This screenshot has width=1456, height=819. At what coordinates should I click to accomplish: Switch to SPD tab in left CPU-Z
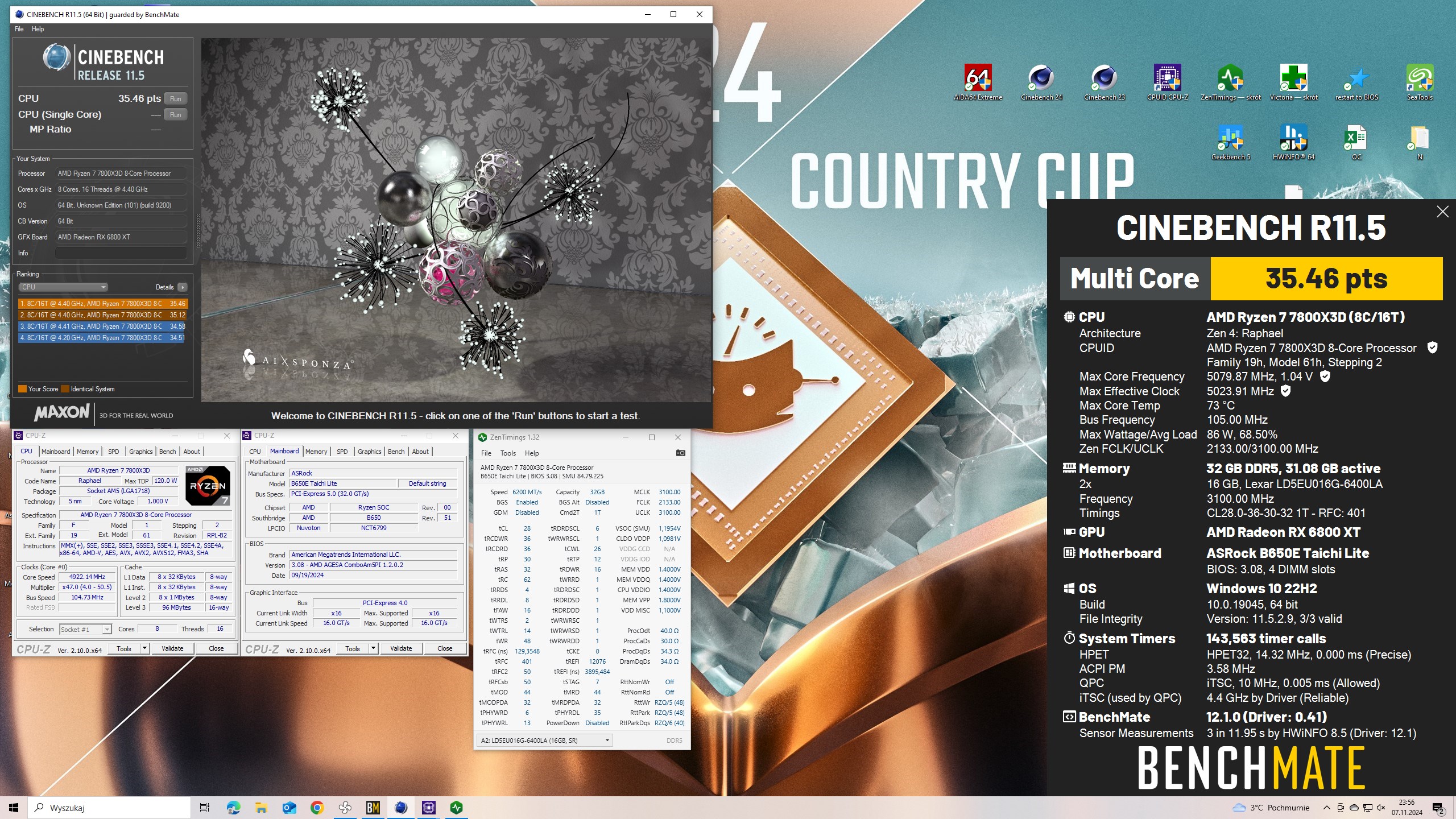114,452
